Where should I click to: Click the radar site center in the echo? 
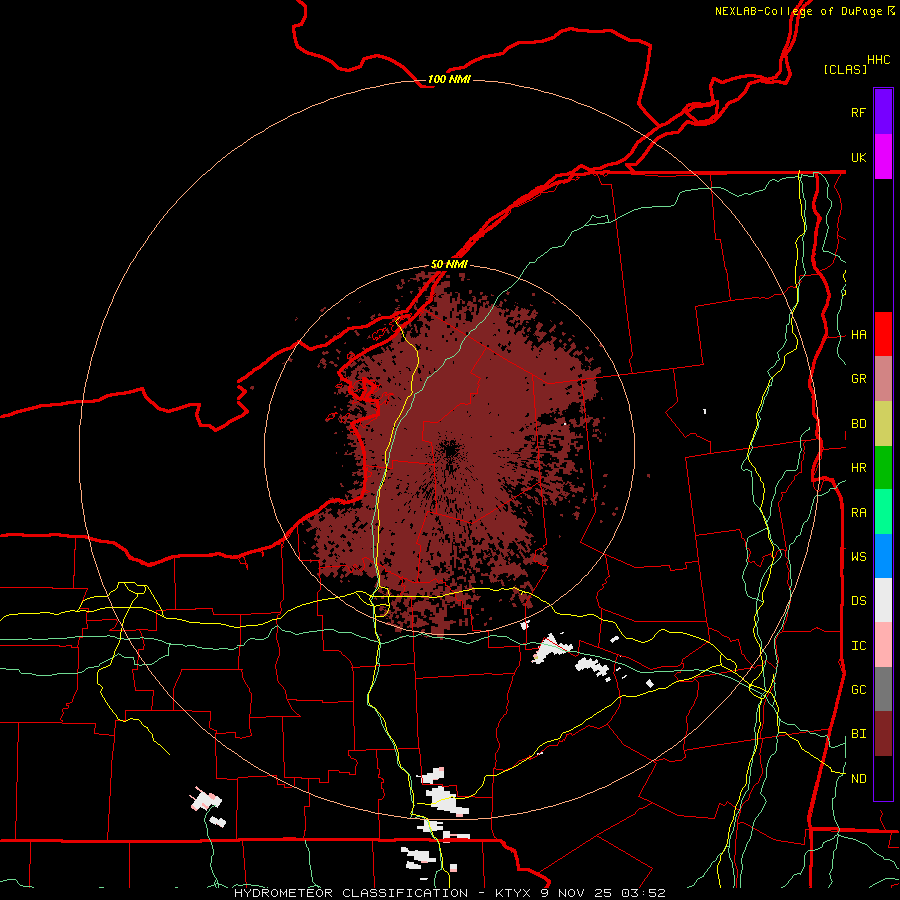(450, 451)
